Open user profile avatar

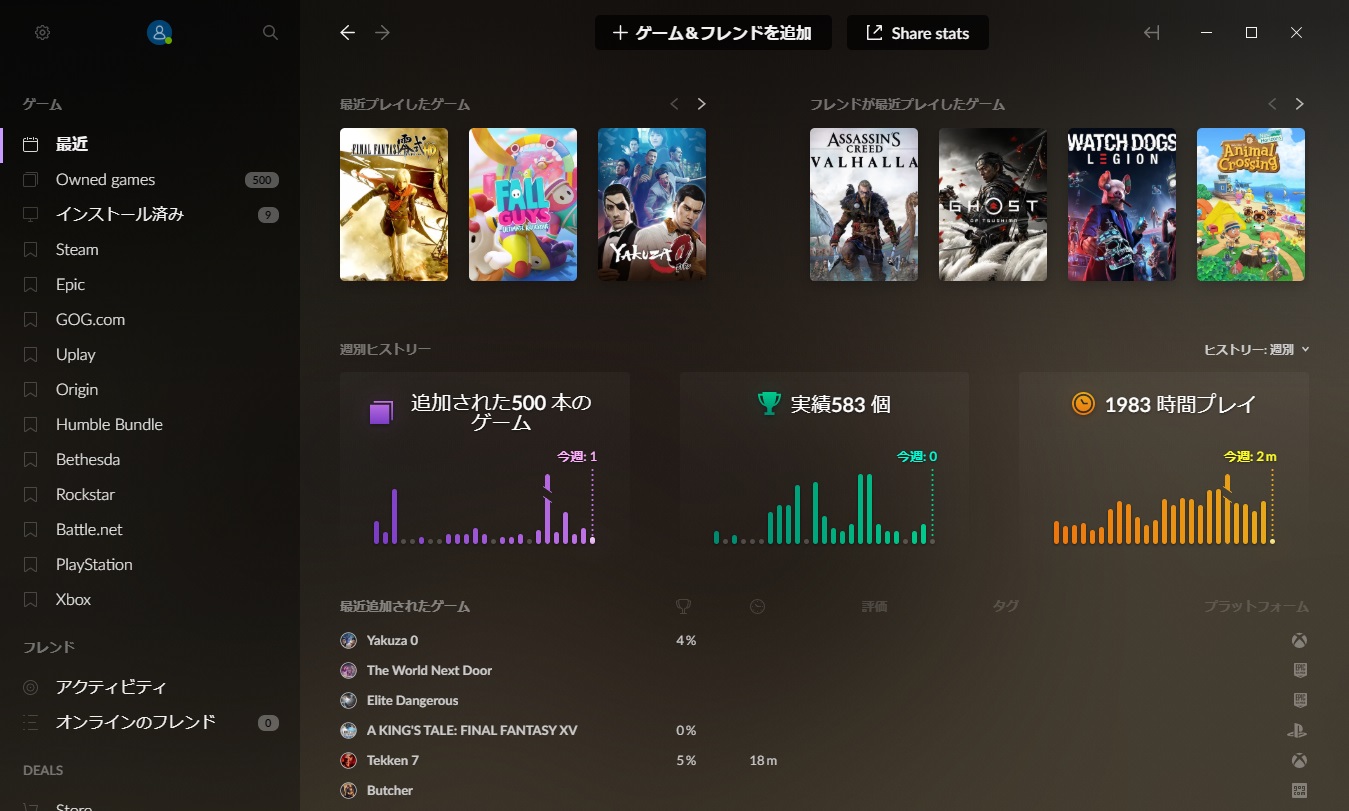(159, 33)
